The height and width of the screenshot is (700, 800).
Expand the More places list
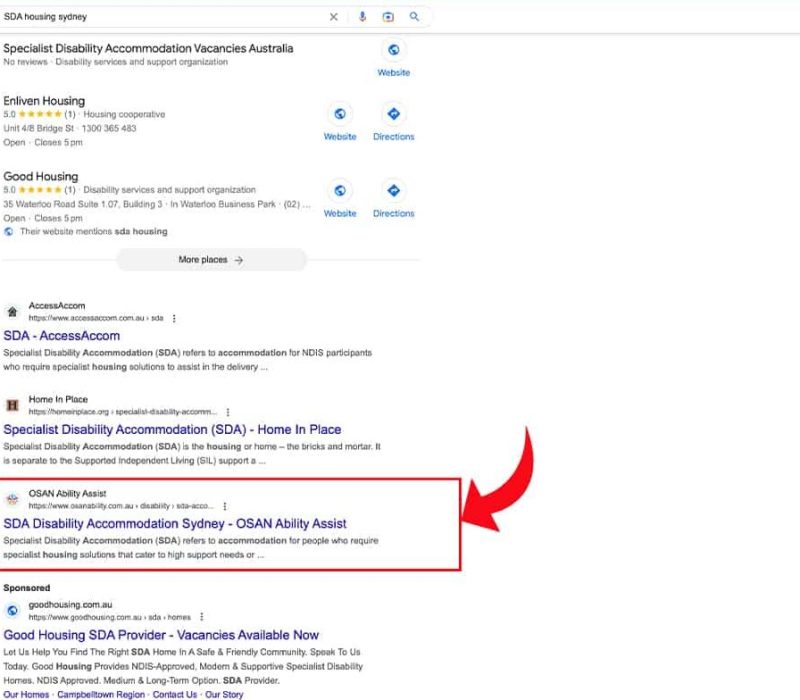(211, 260)
